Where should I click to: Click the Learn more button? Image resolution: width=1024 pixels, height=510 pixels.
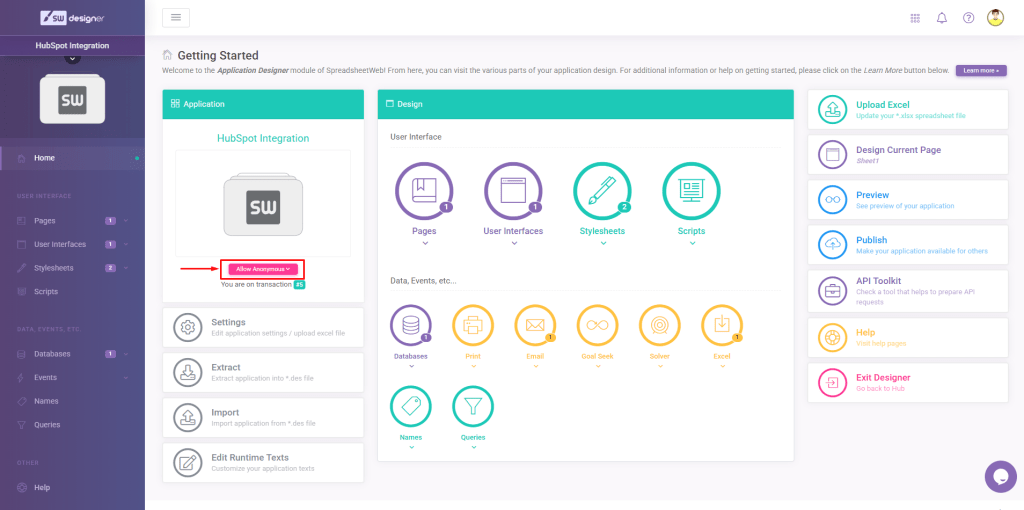(x=980, y=71)
